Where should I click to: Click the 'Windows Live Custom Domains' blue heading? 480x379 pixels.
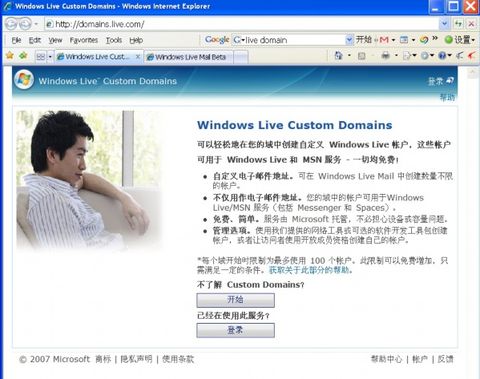pyautogui.click(x=295, y=125)
